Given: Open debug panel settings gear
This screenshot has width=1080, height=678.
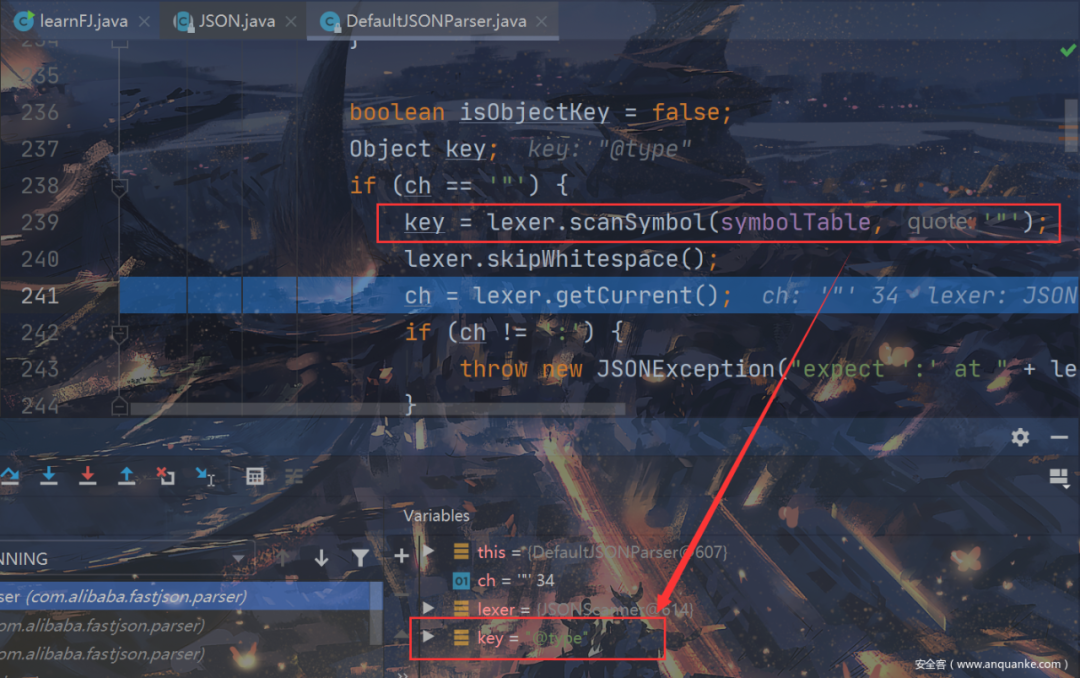Looking at the screenshot, I should (x=1020, y=437).
